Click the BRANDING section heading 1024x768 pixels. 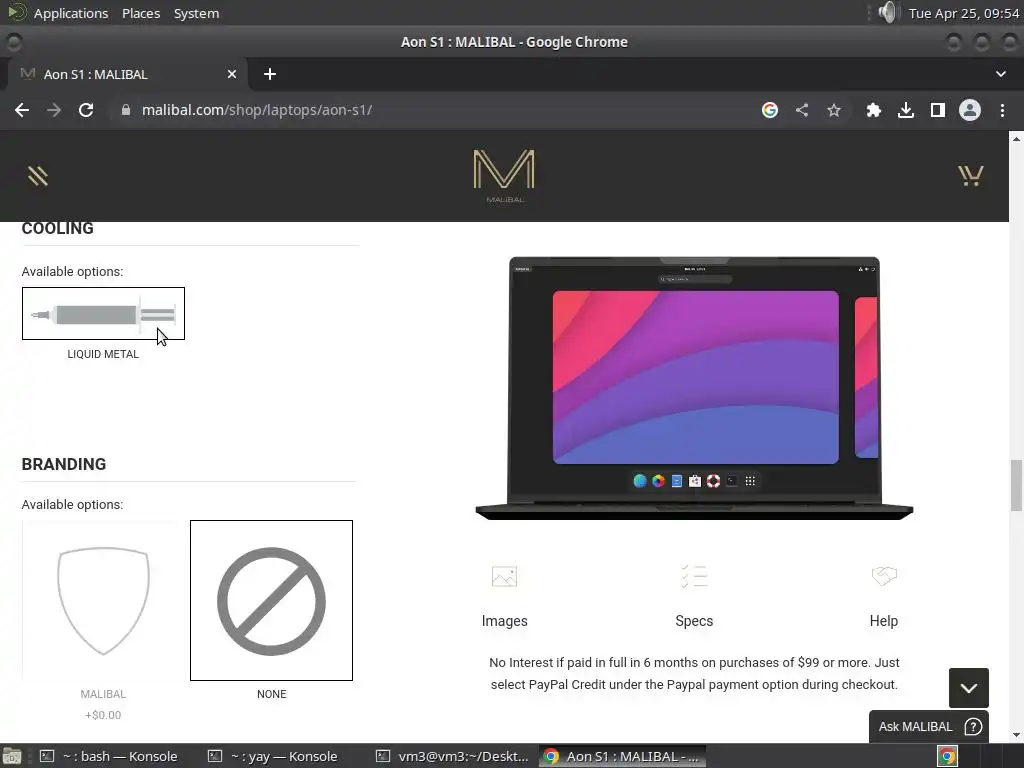(x=63, y=464)
